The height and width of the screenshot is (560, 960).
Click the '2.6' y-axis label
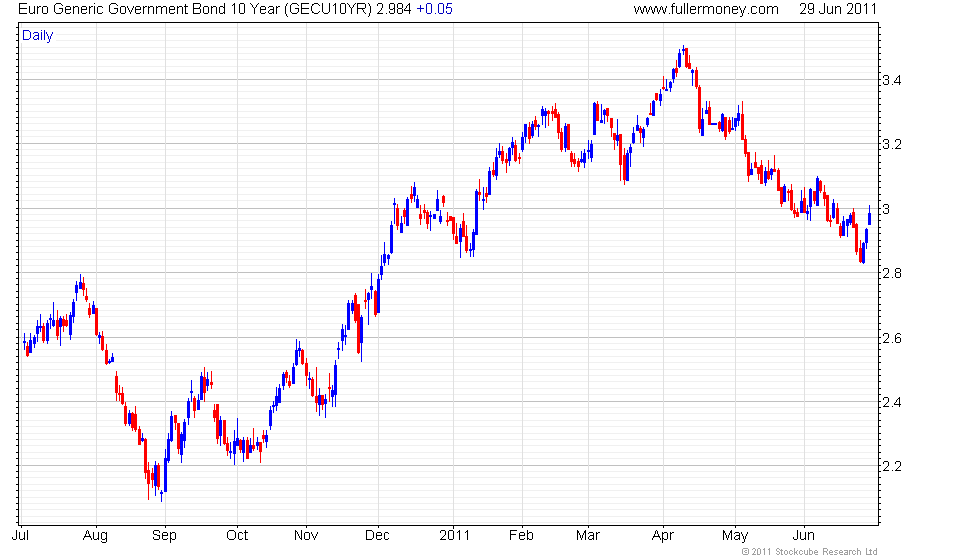891,338
